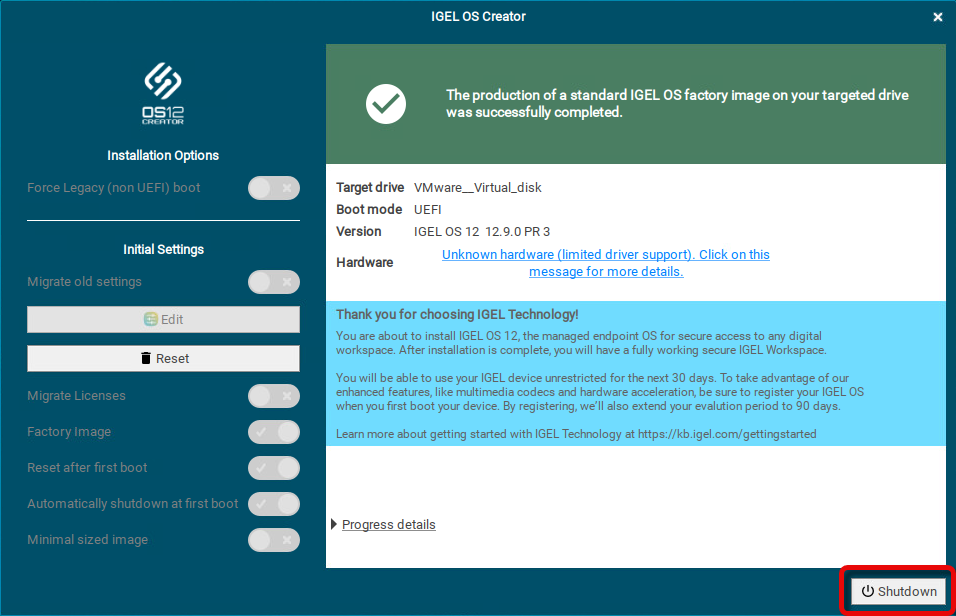Toggle Automatically shutdown at first boot switch
This screenshot has width=956, height=616.
[x=274, y=504]
